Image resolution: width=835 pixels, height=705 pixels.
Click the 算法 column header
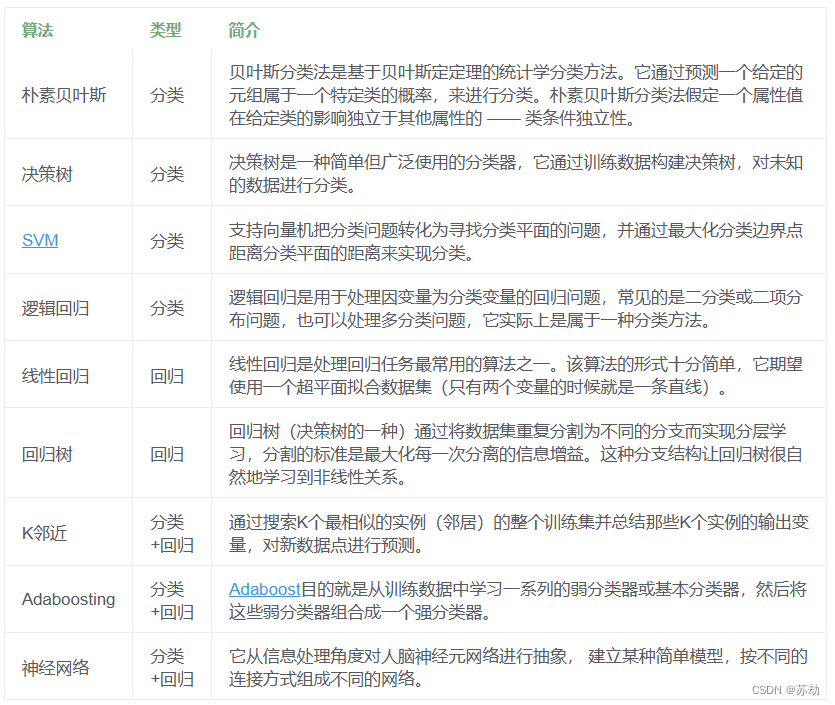tap(37, 30)
